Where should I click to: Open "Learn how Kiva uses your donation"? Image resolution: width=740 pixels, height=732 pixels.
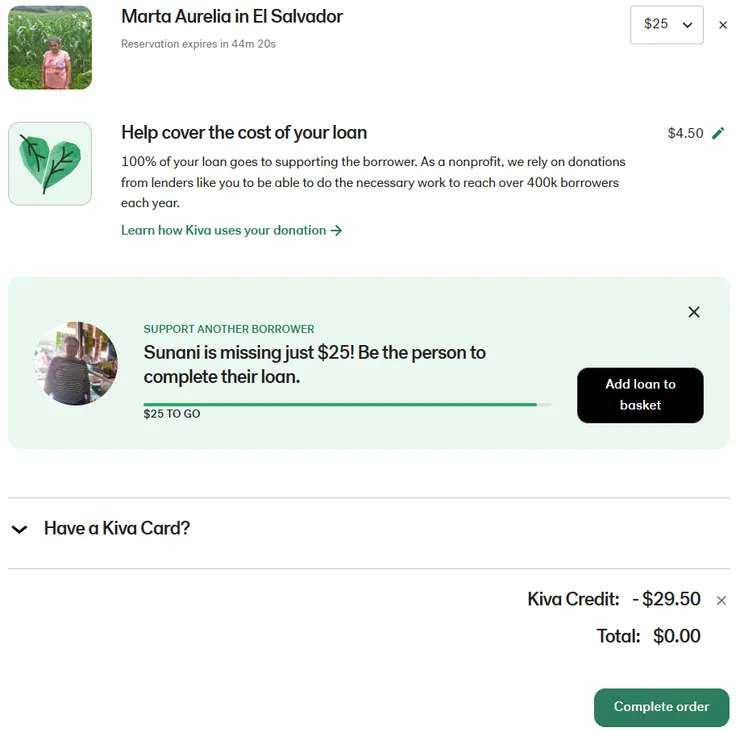click(224, 230)
